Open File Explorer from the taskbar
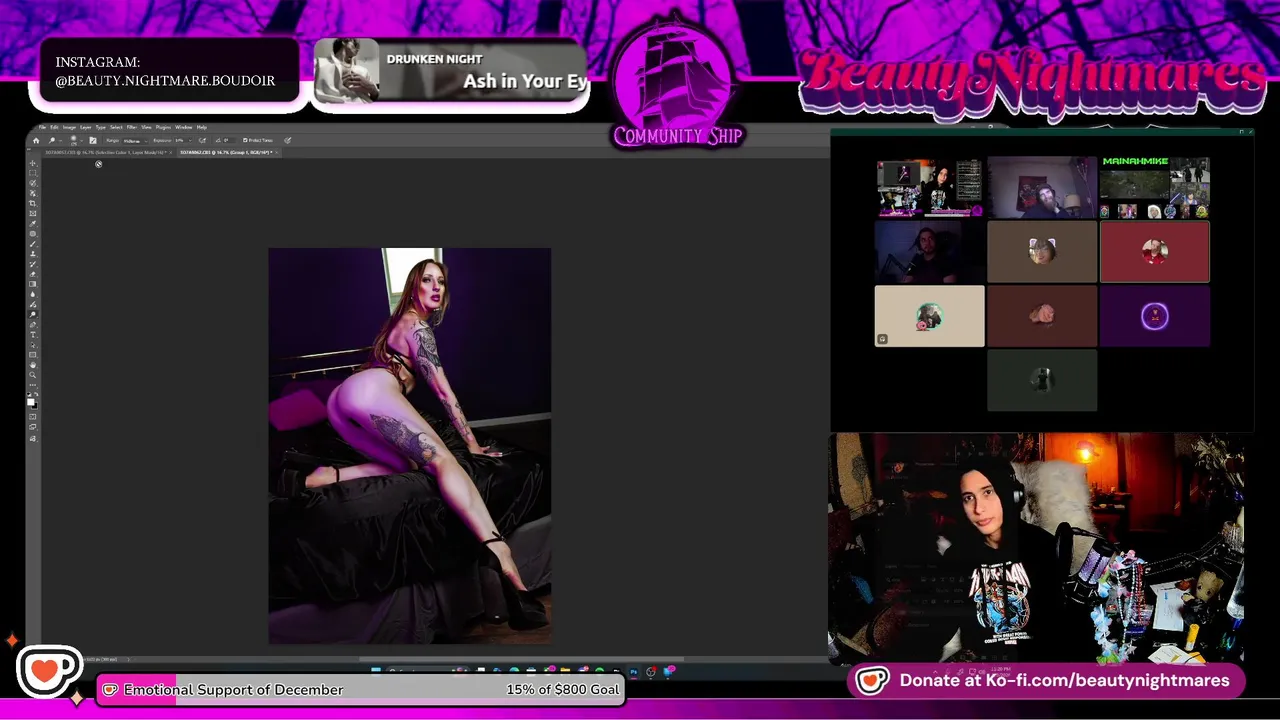This screenshot has height=720, width=1280. tap(565, 670)
